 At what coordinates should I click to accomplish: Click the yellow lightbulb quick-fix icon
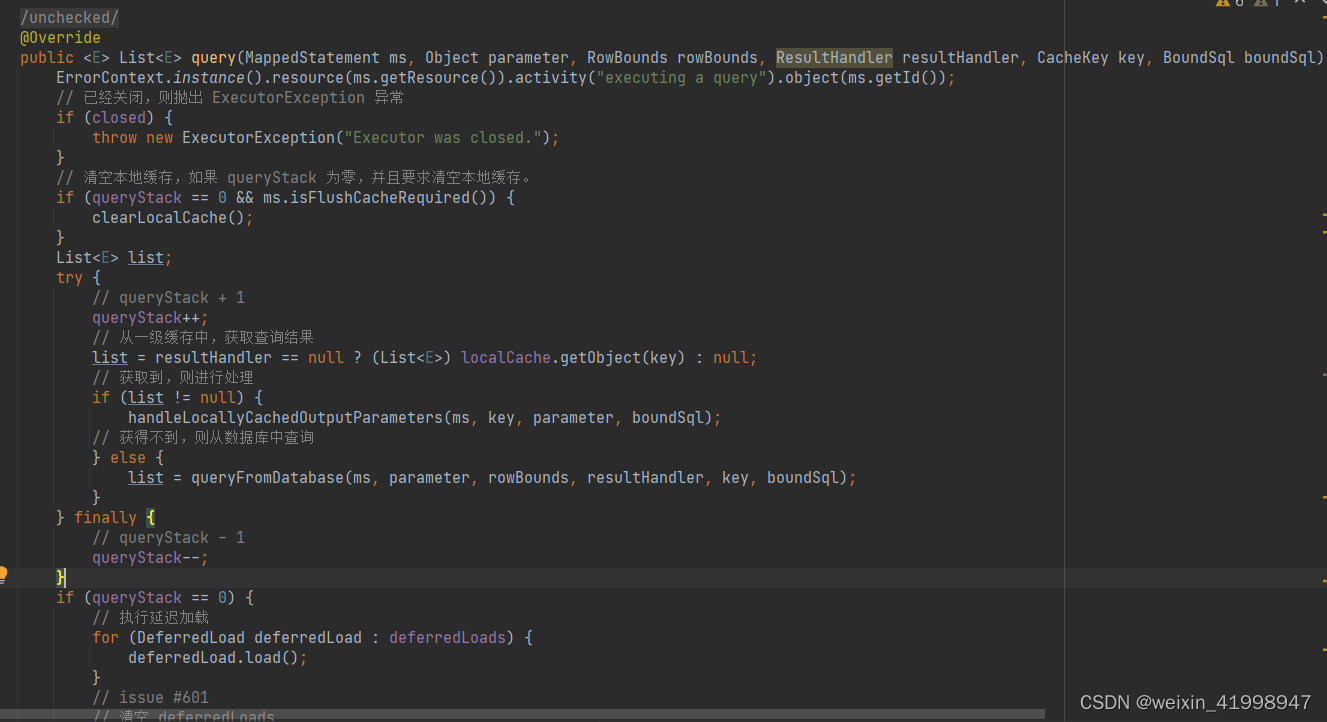click(3, 575)
